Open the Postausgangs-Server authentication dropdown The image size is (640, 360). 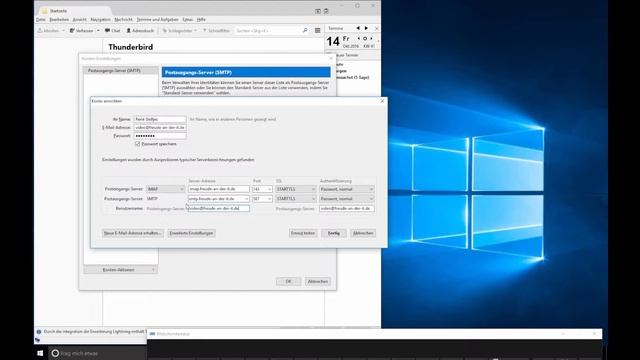(347, 198)
